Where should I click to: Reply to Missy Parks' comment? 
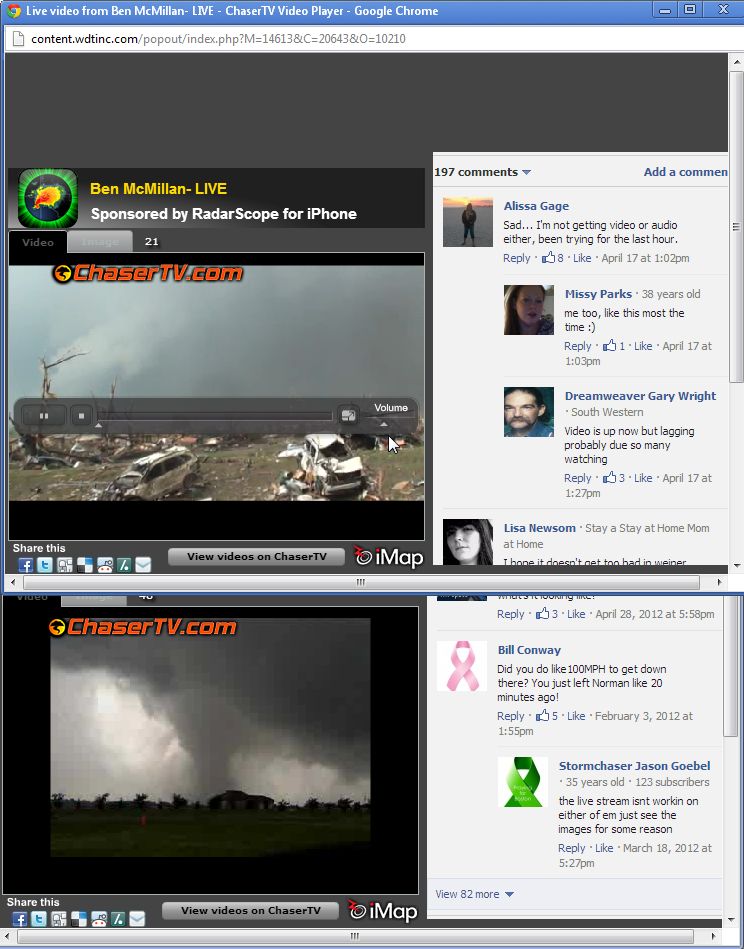[x=578, y=346]
